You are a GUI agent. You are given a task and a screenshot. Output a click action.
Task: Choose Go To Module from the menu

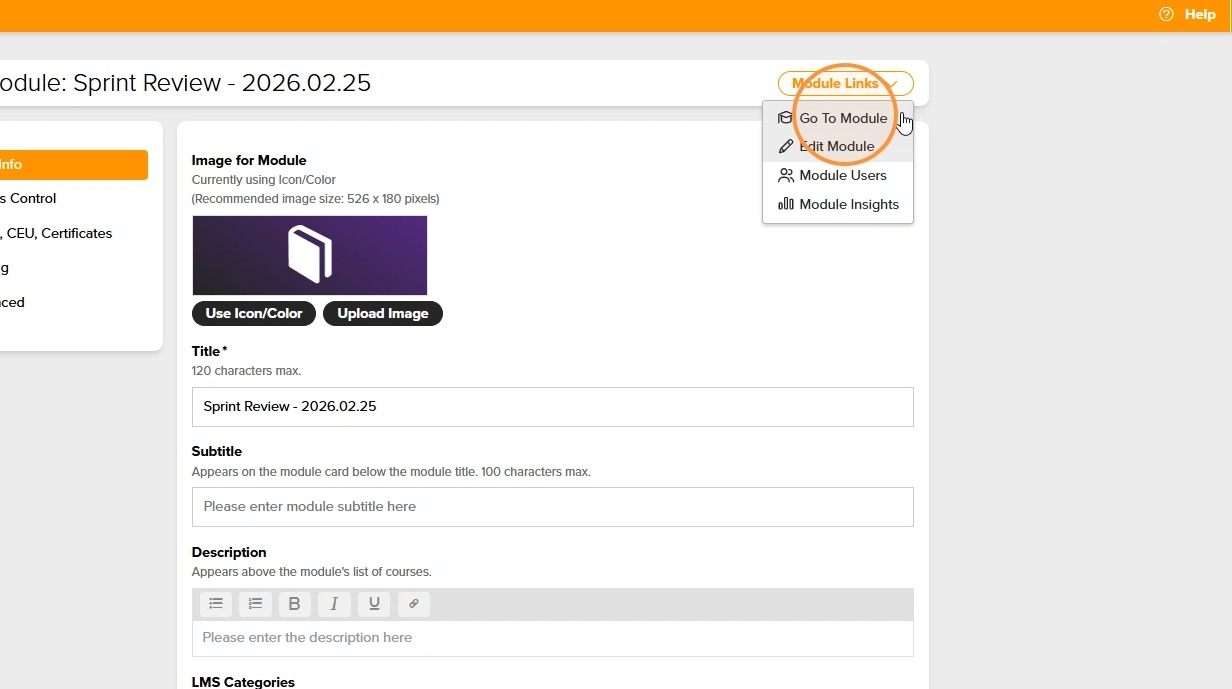[x=838, y=118]
